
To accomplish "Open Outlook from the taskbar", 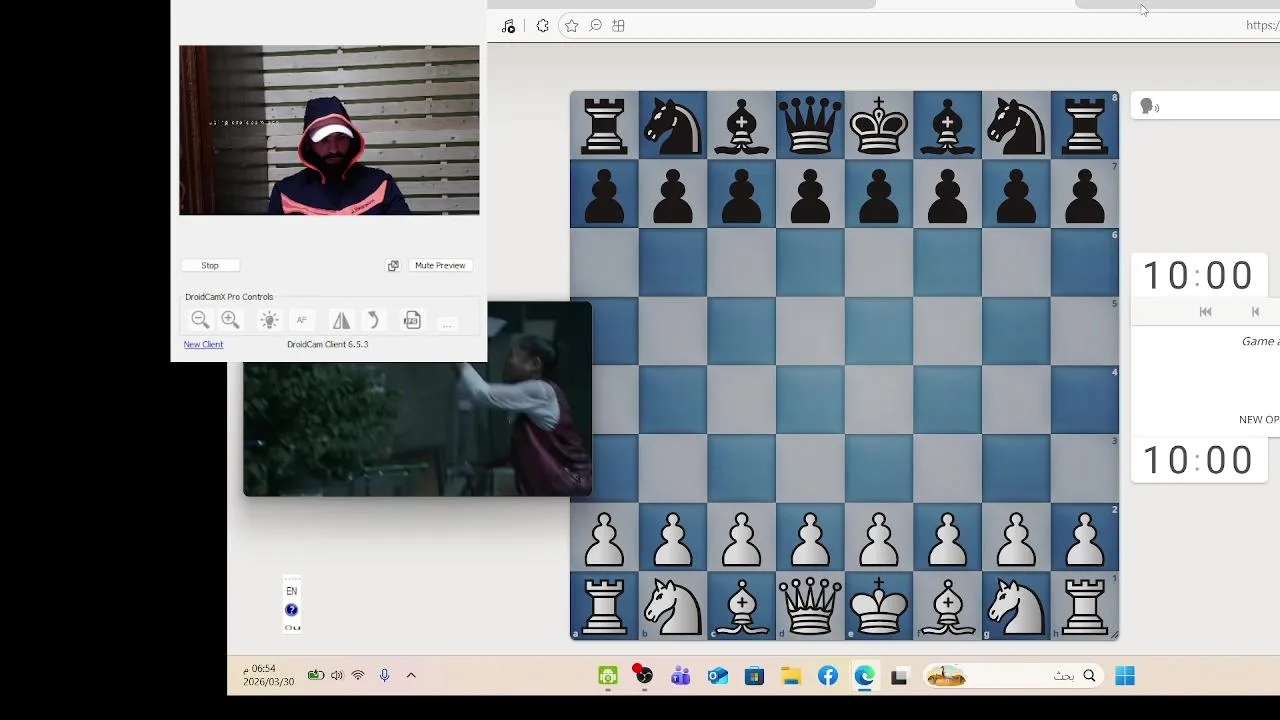I will 717,677.
